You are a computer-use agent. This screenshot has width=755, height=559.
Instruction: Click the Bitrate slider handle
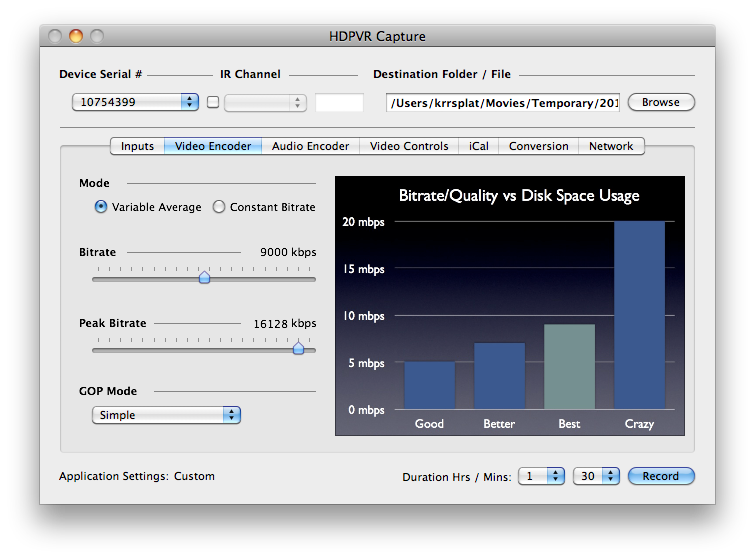[x=204, y=277]
